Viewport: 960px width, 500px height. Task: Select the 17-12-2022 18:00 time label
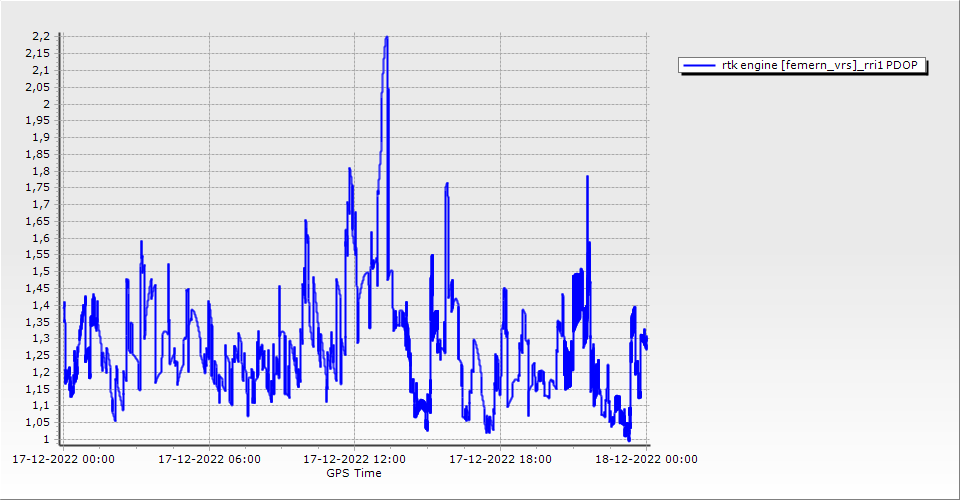point(500,460)
